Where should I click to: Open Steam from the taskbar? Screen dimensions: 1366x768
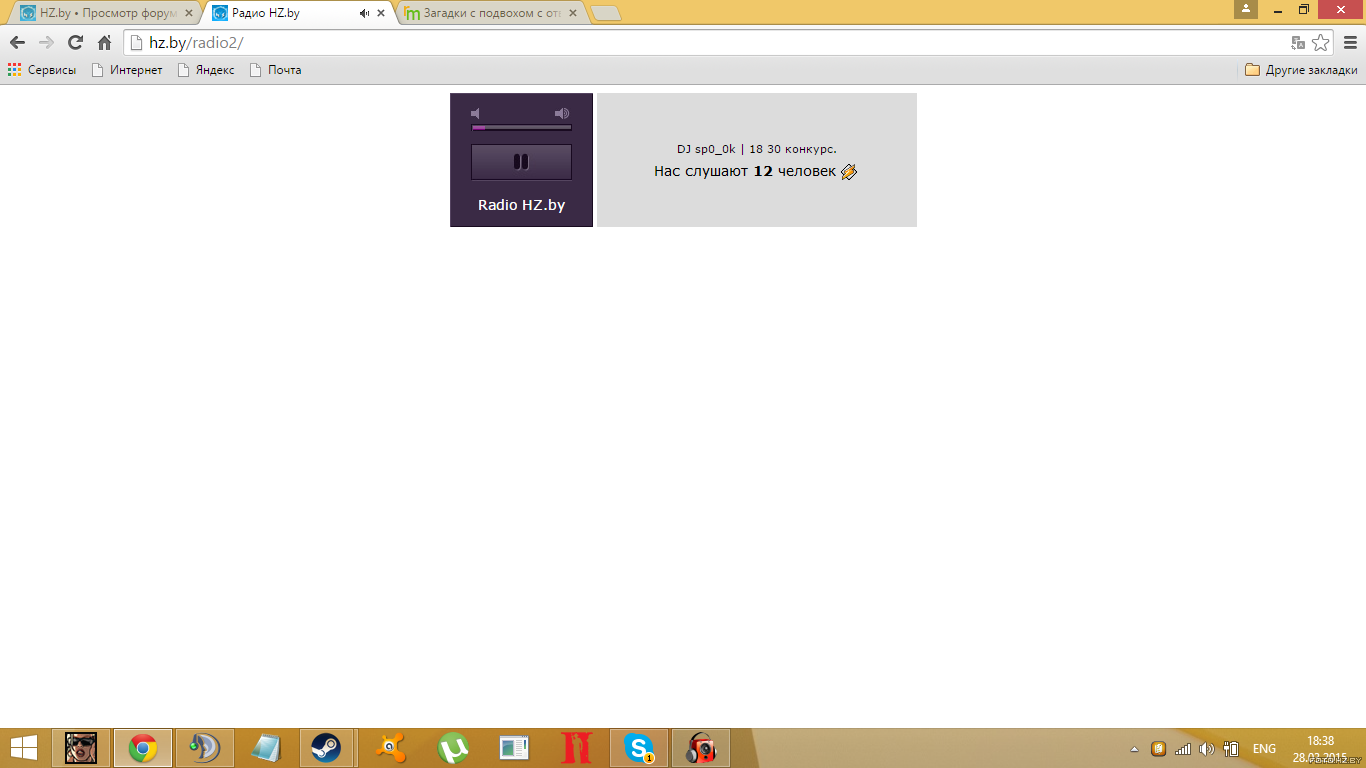[x=325, y=748]
